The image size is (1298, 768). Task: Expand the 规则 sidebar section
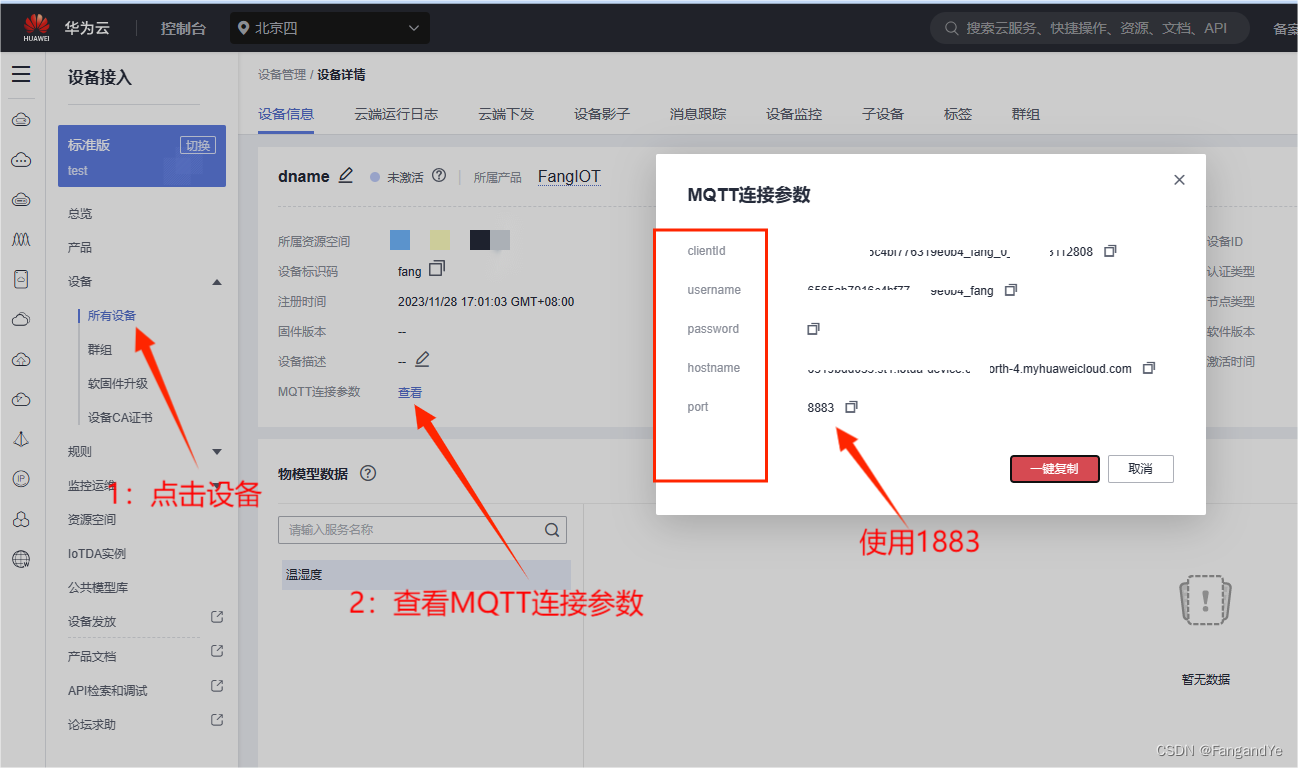click(217, 452)
